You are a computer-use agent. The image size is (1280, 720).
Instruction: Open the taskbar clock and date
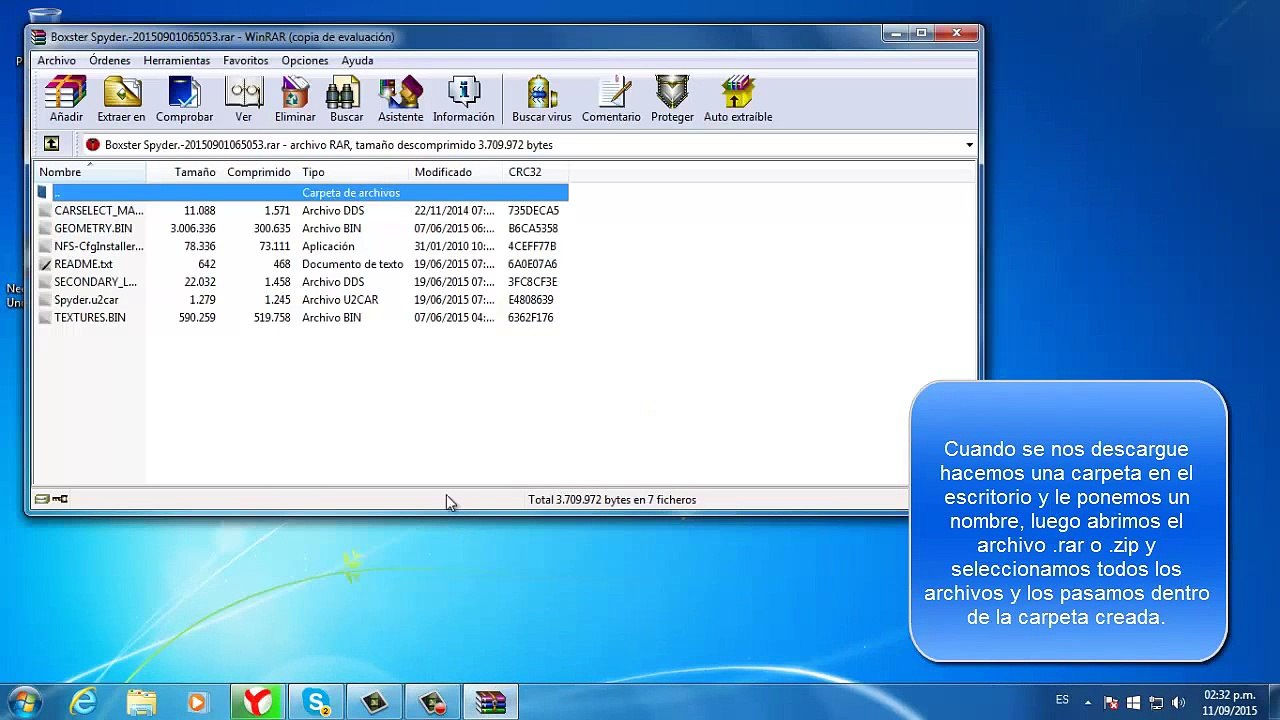pyautogui.click(x=1230, y=702)
